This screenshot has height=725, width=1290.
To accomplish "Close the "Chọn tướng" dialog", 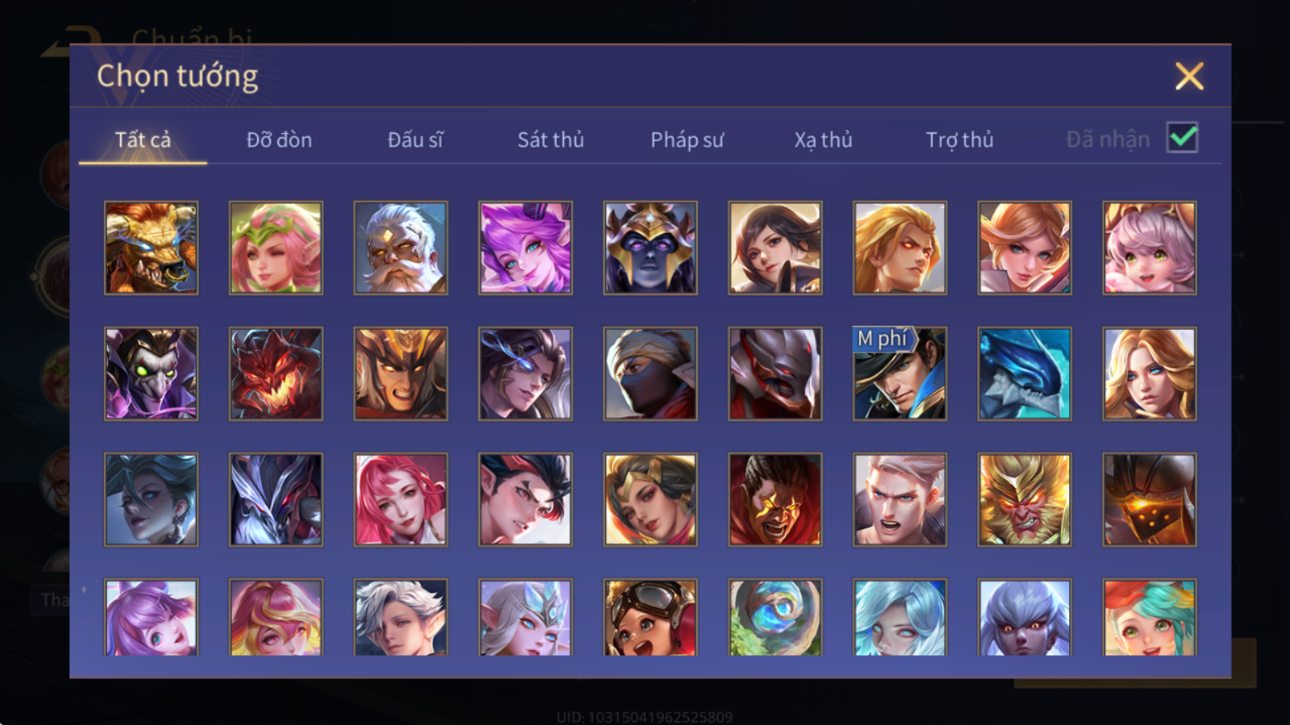I will 1189,76.
